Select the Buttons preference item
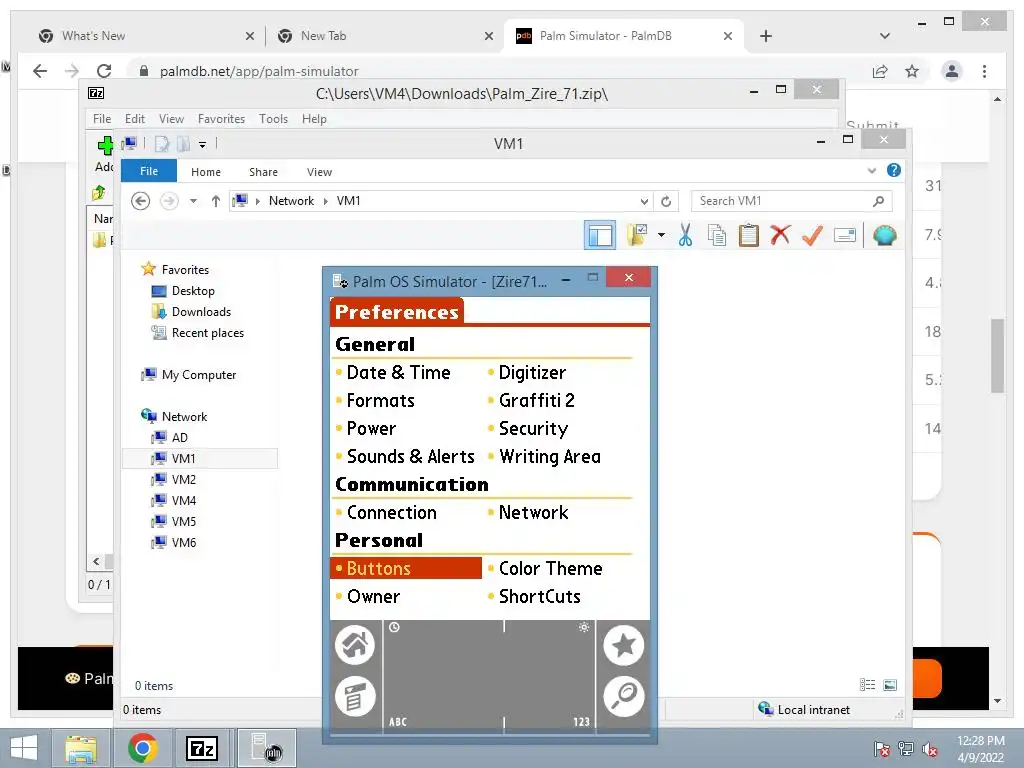This screenshot has height=768, width=1024. [406, 568]
